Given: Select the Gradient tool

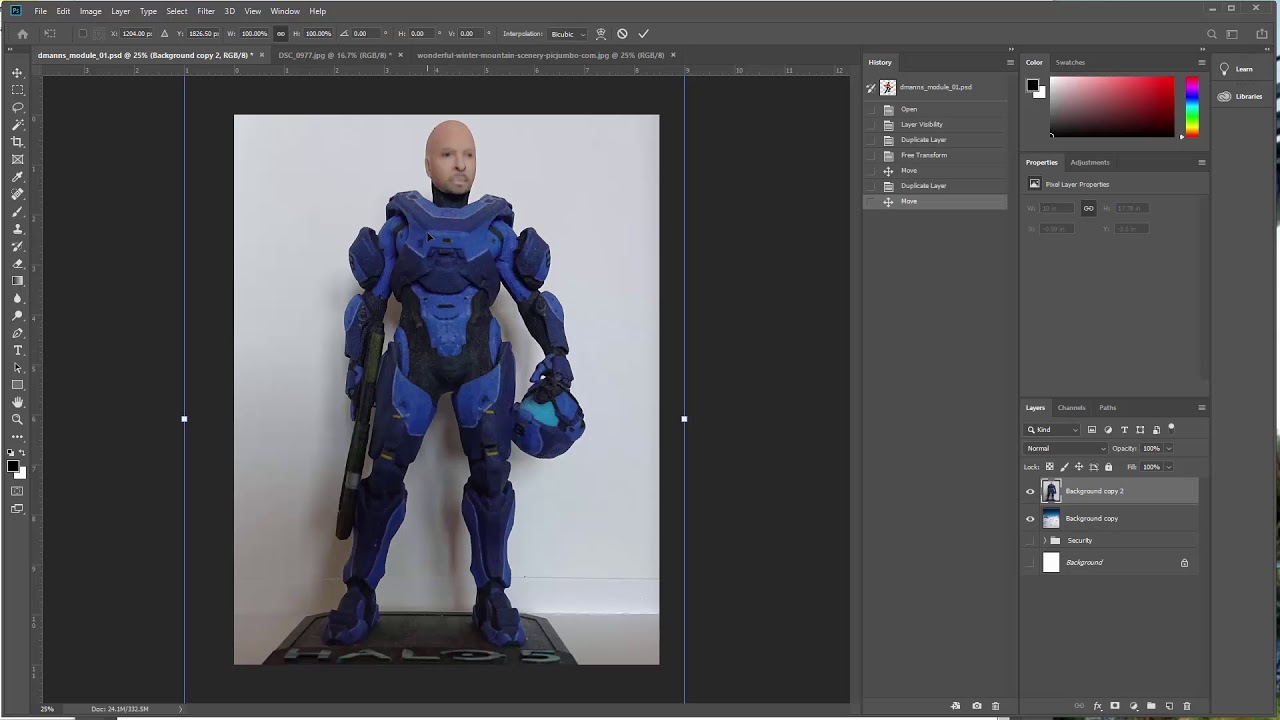Looking at the screenshot, I should click(x=17, y=281).
